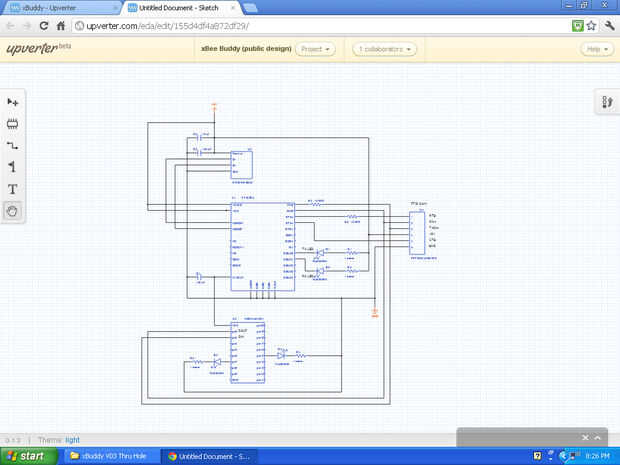Focus the upverter.com address bar
Viewport: 620px width, 465px height.
[x=320, y=26]
